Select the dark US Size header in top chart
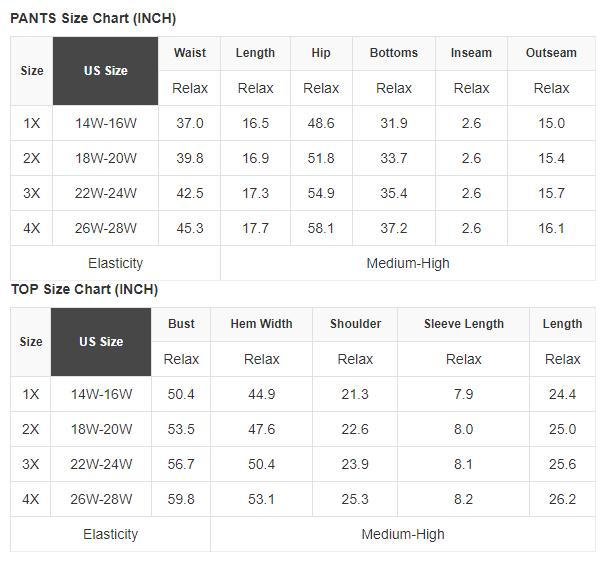The width and height of the screenshot is (616, 565). pyautogui.click(x=101, y=342)
